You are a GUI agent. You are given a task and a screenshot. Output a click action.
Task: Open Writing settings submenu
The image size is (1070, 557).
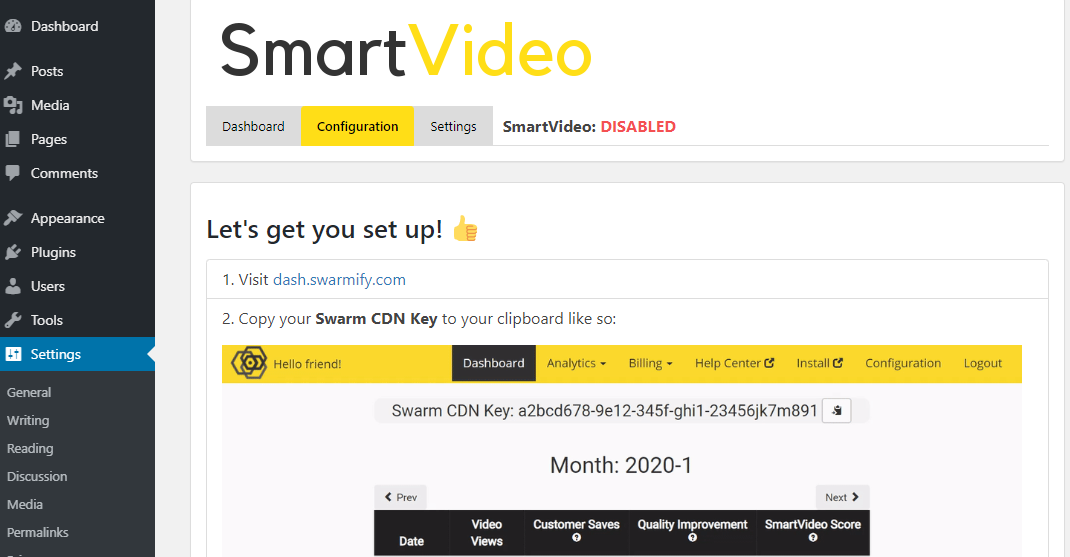tap(28, 420)
